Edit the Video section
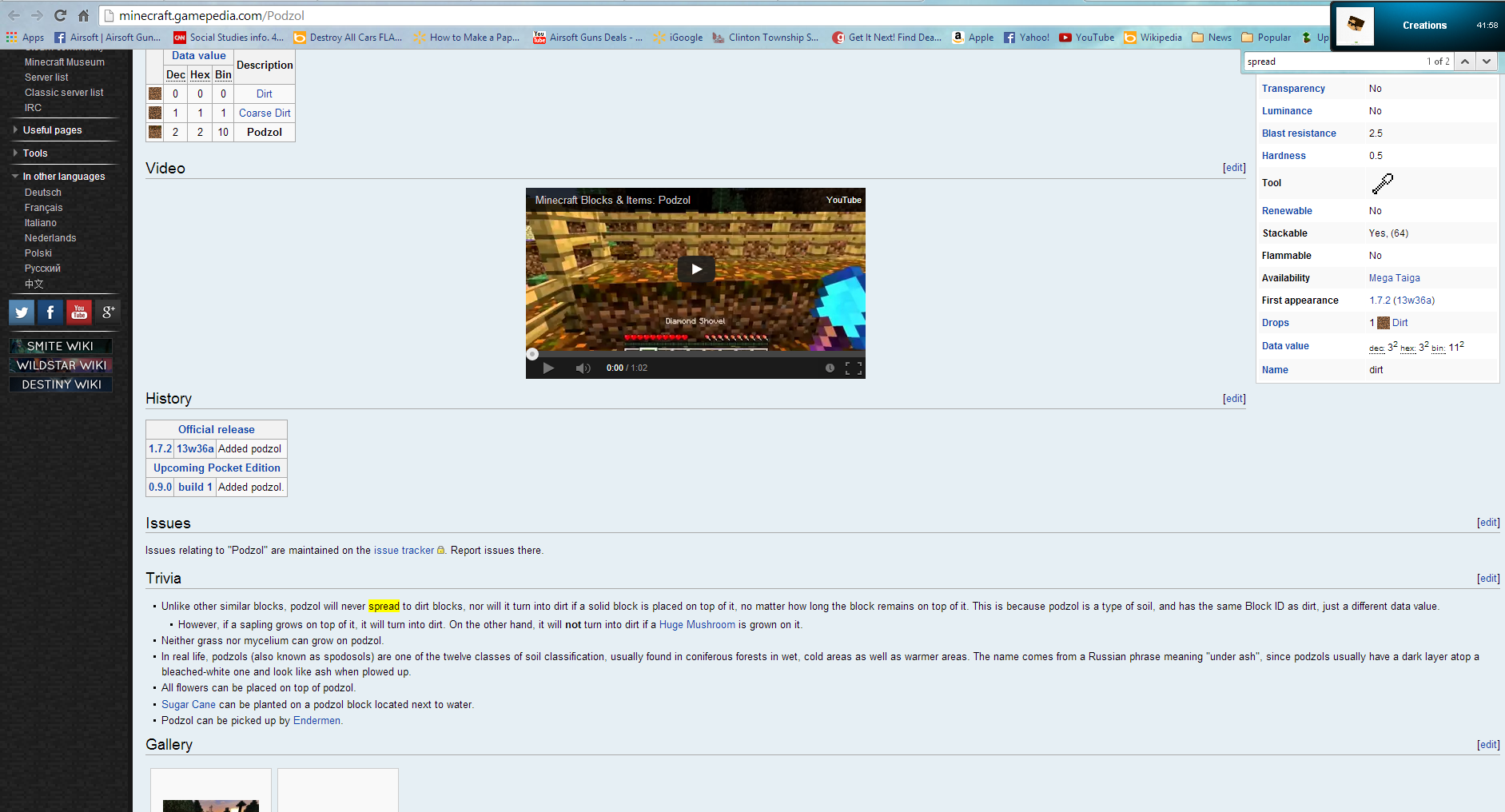1505x812 pixels. point(1234,168)
